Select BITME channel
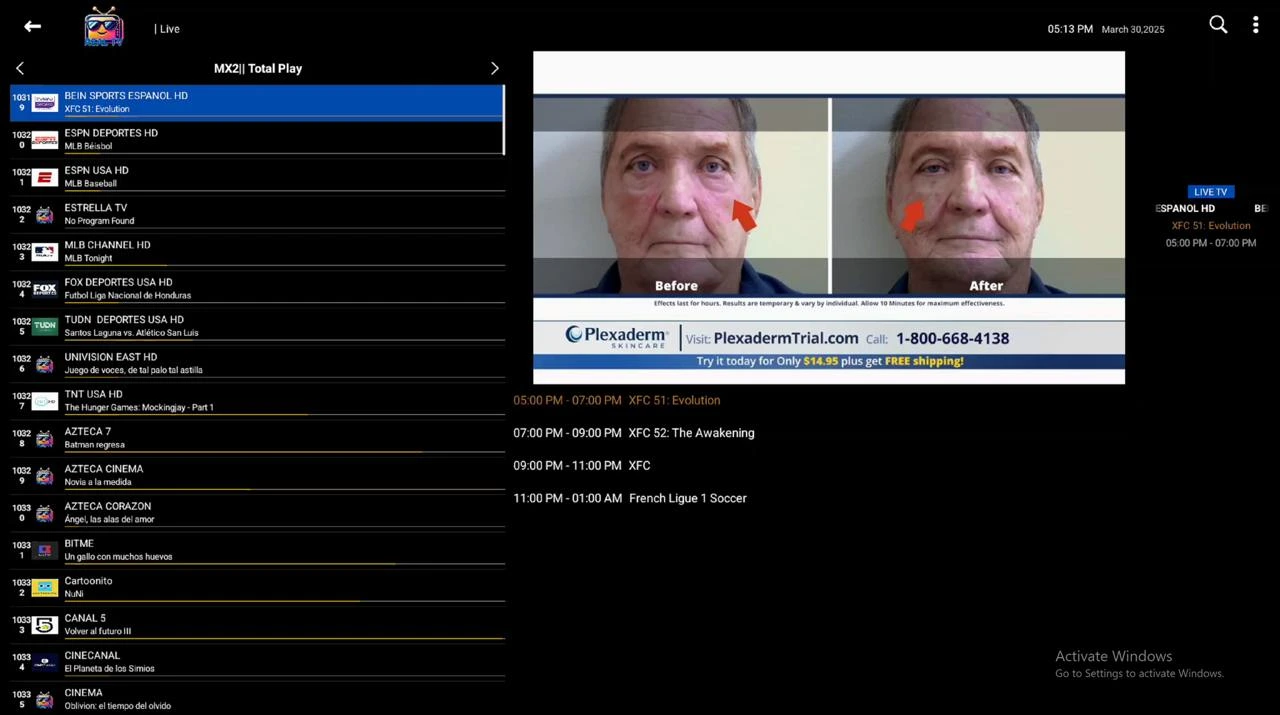 coord(257,550)
